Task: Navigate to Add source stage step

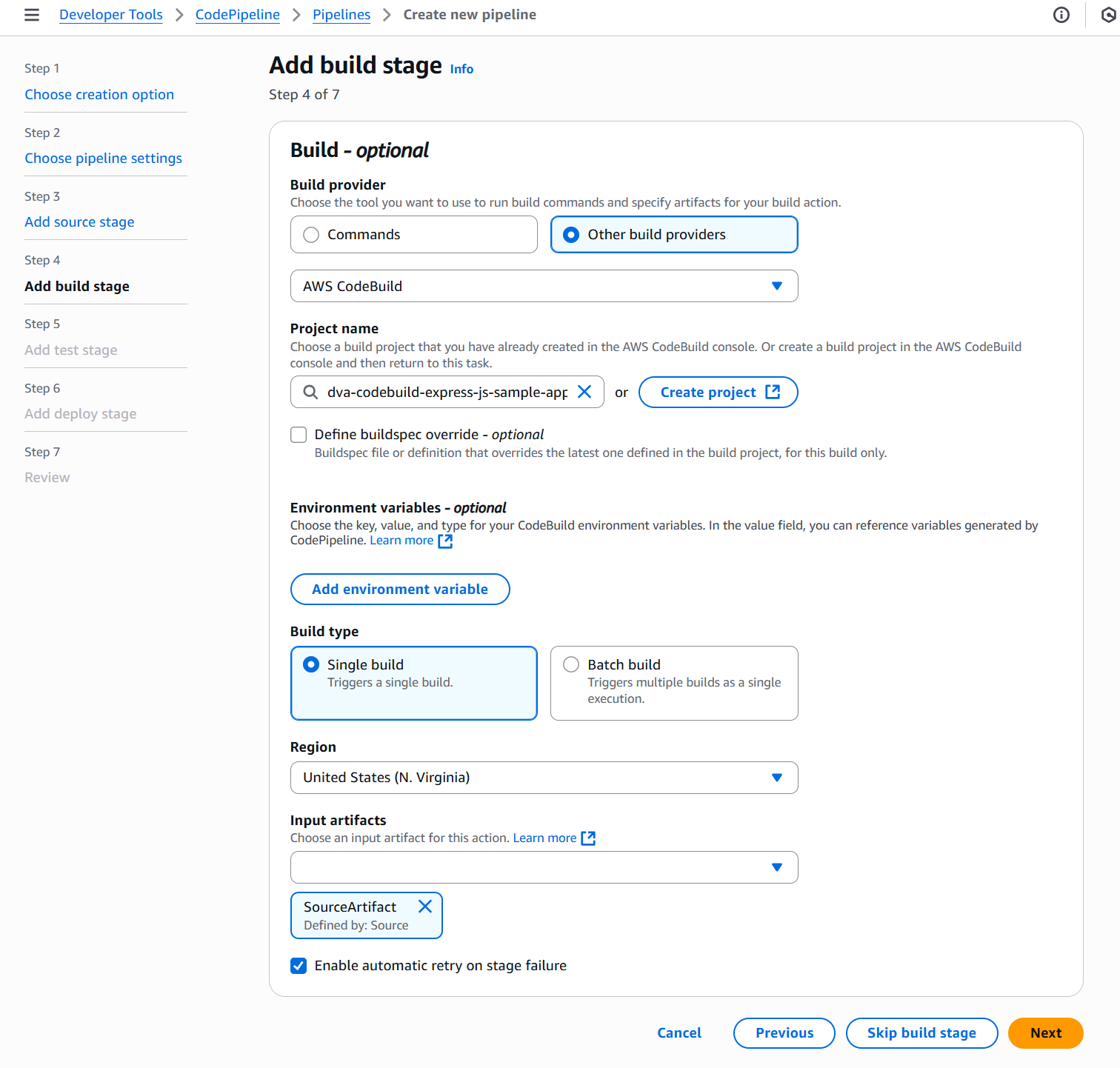Action: [79, 222]
